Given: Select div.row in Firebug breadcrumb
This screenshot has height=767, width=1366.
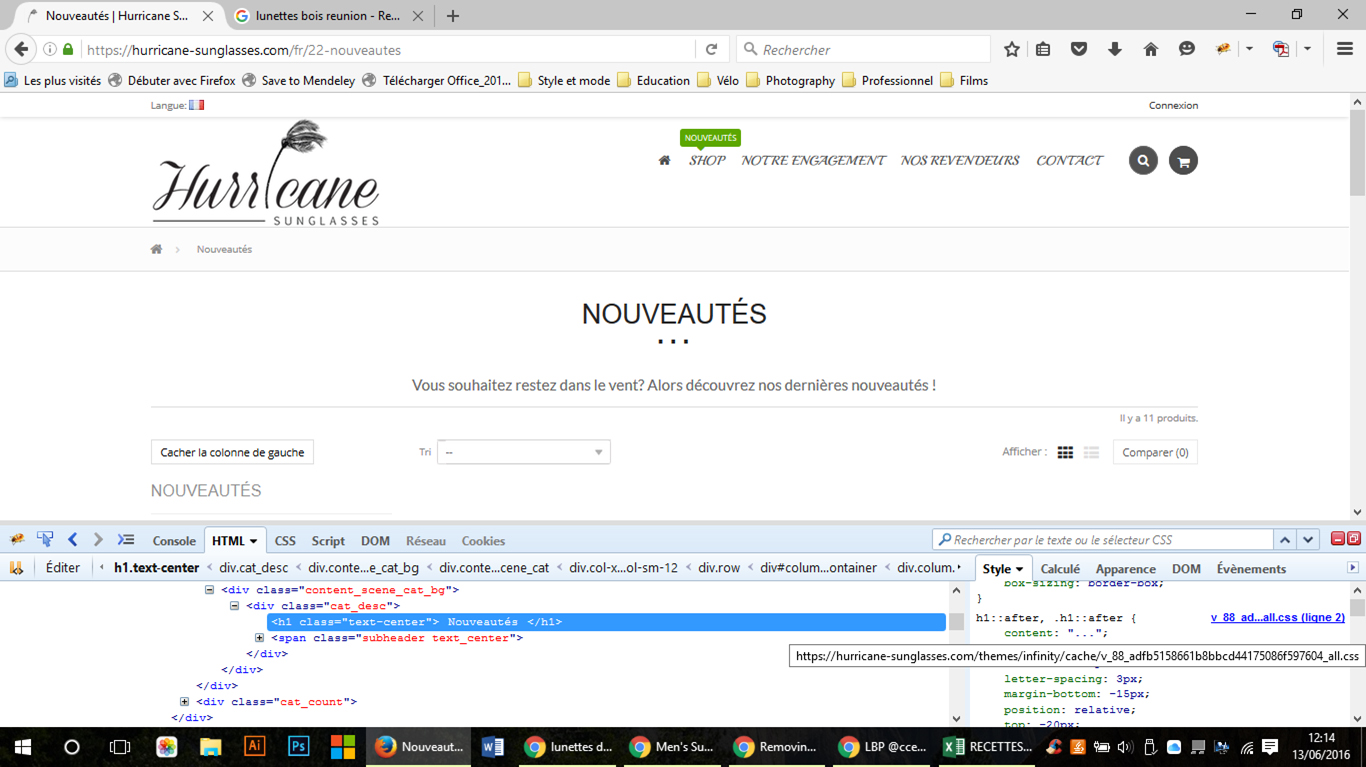Looking at the screenshot, I should tap(719, 568).
